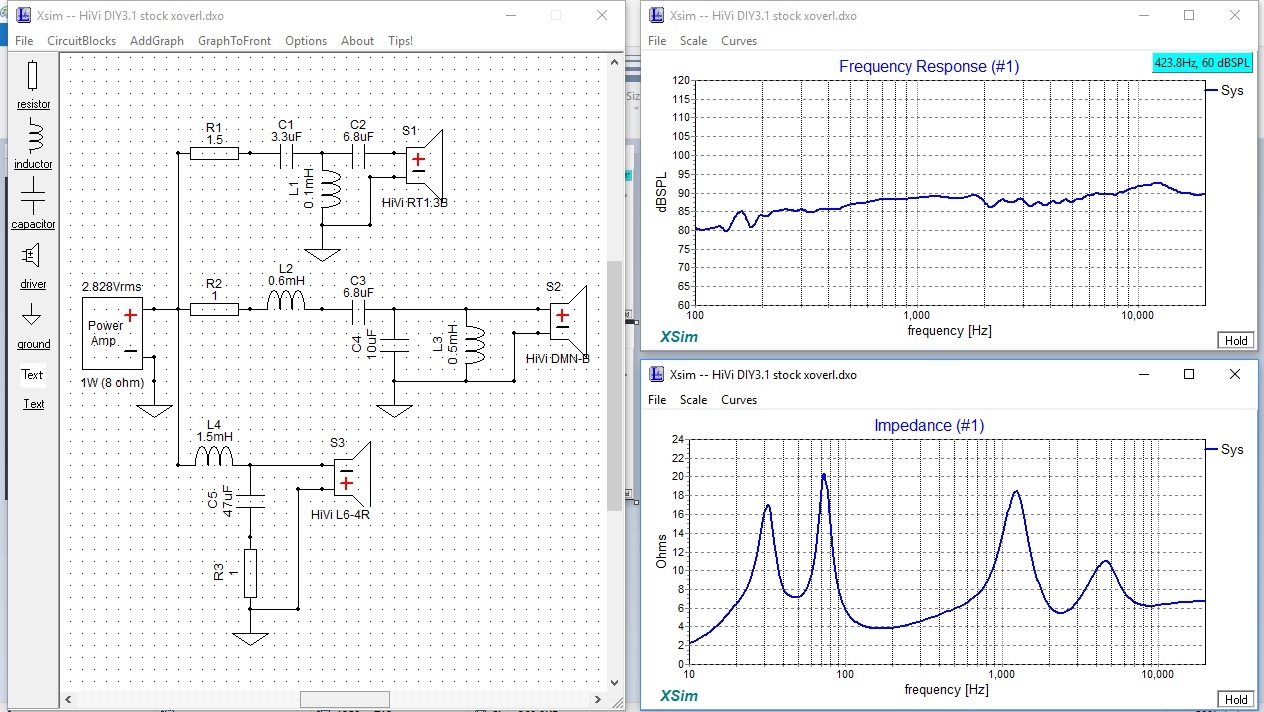Select the inductor component tool
The width and height of the screenshot is (1264, 712).
point(33,143)
